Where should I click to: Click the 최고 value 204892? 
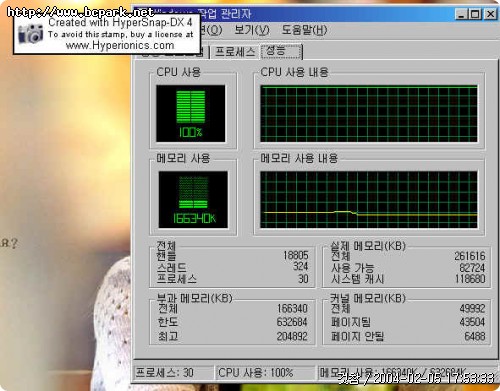point(292,336)
